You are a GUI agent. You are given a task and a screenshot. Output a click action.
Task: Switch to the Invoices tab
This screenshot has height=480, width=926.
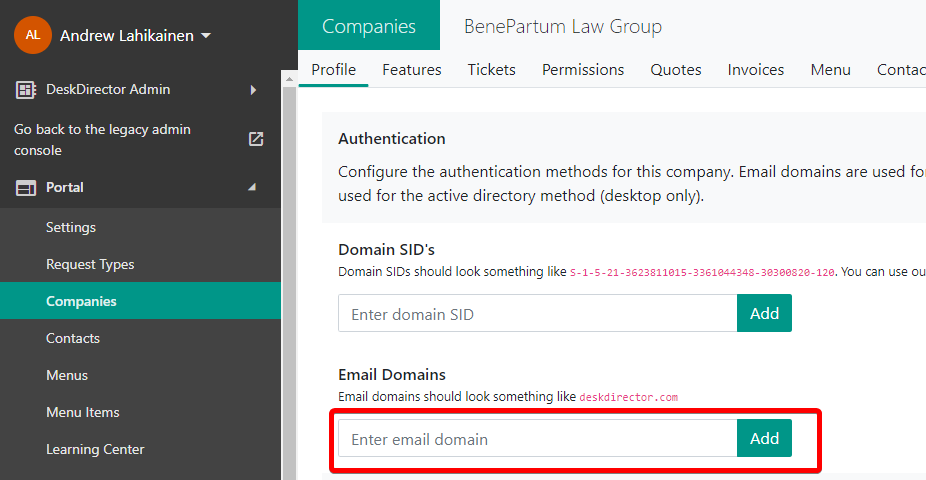point(755,70)
